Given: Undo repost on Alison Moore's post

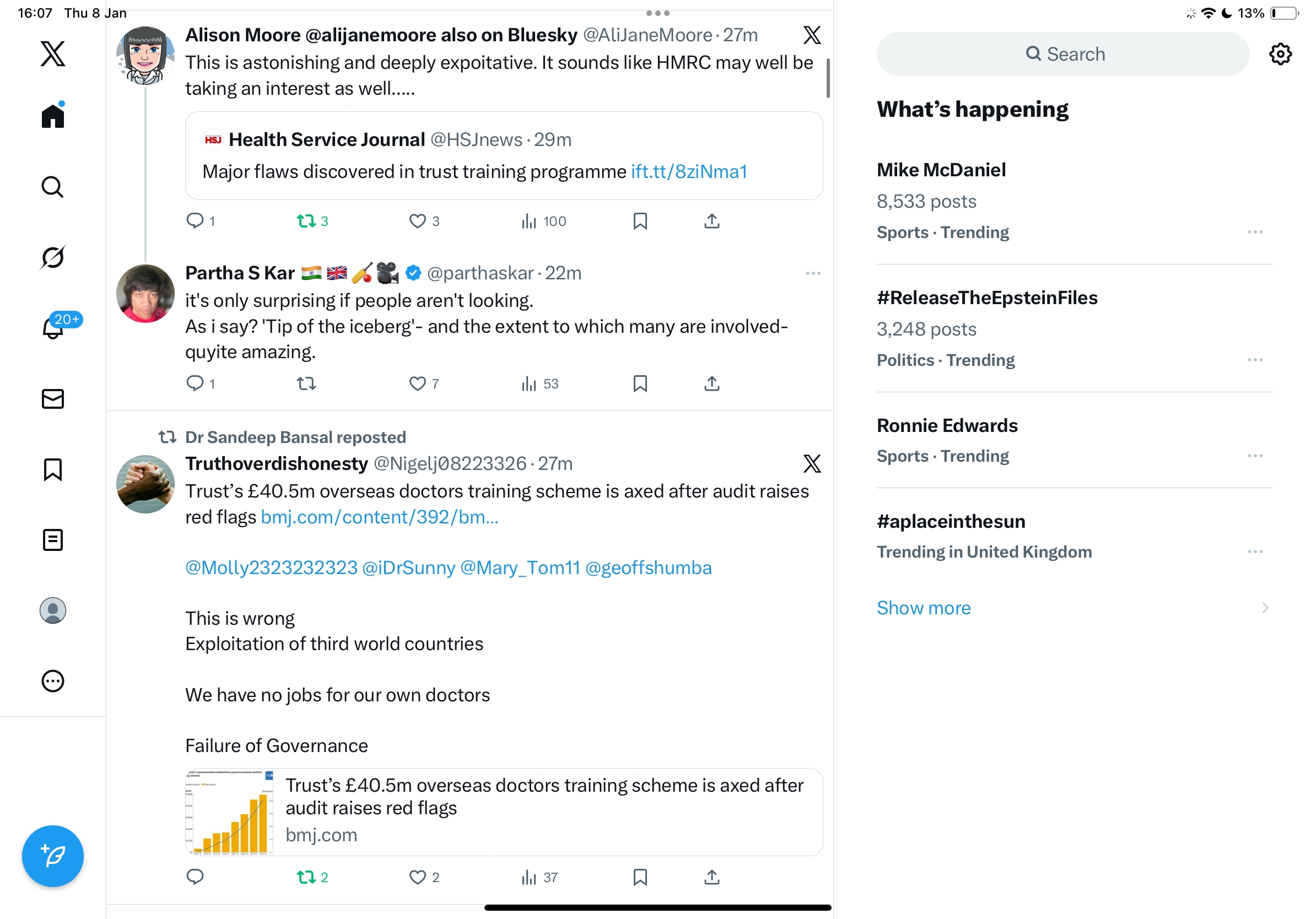Looking at the screenshot, I should 306,221.
